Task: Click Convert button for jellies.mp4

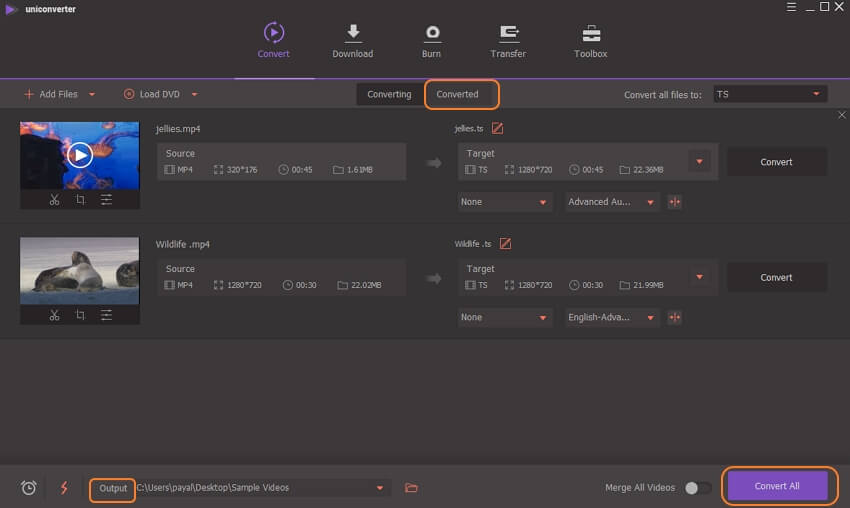Action: 776,162
